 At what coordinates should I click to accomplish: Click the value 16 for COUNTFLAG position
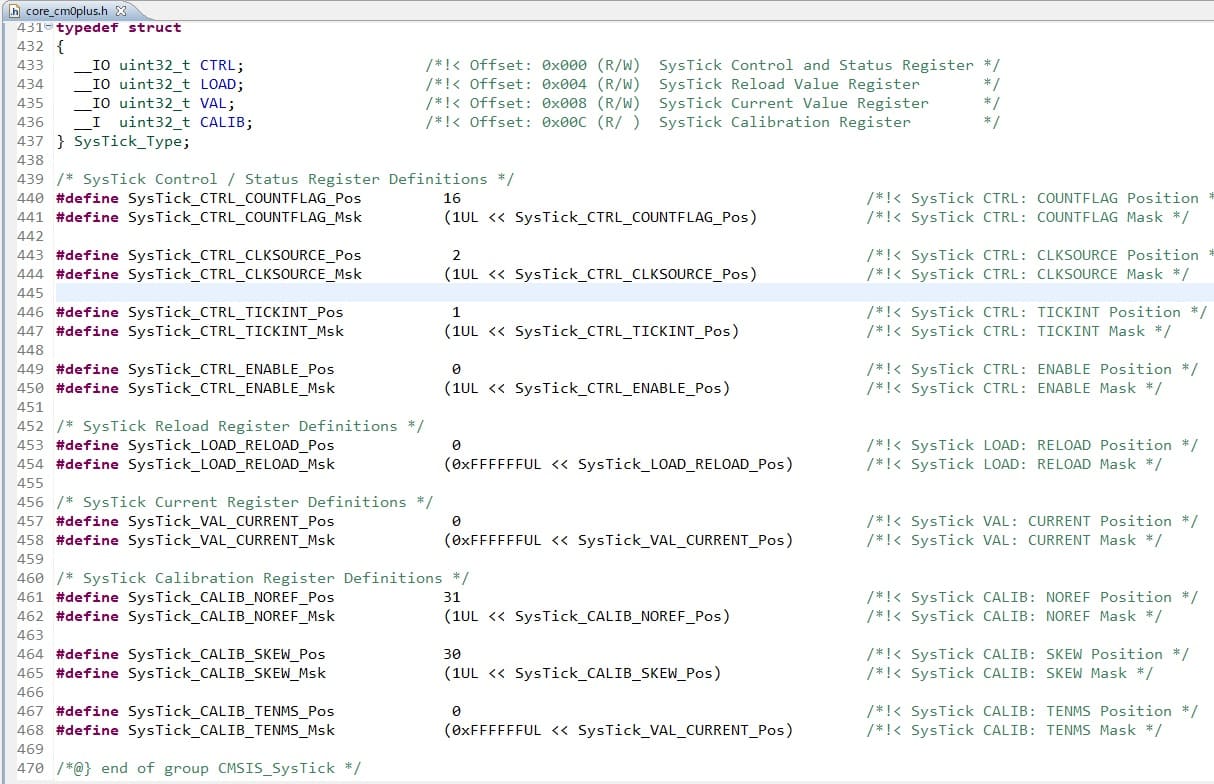pyautogui.click(x=452, y=198)
